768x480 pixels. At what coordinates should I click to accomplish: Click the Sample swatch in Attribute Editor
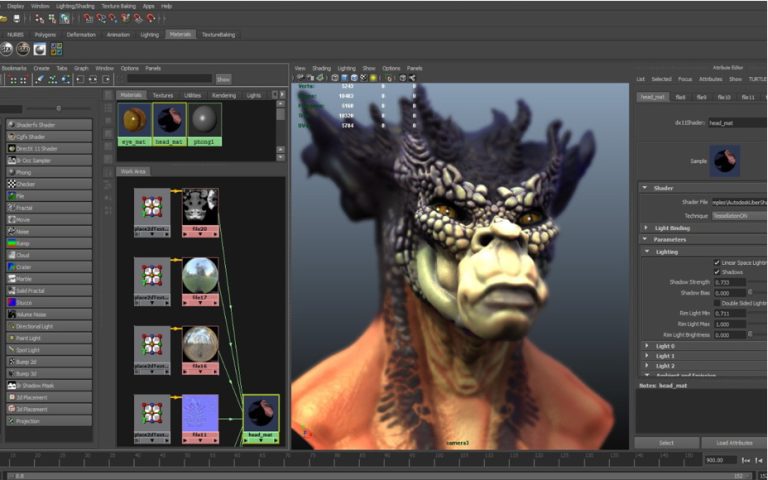724,161
